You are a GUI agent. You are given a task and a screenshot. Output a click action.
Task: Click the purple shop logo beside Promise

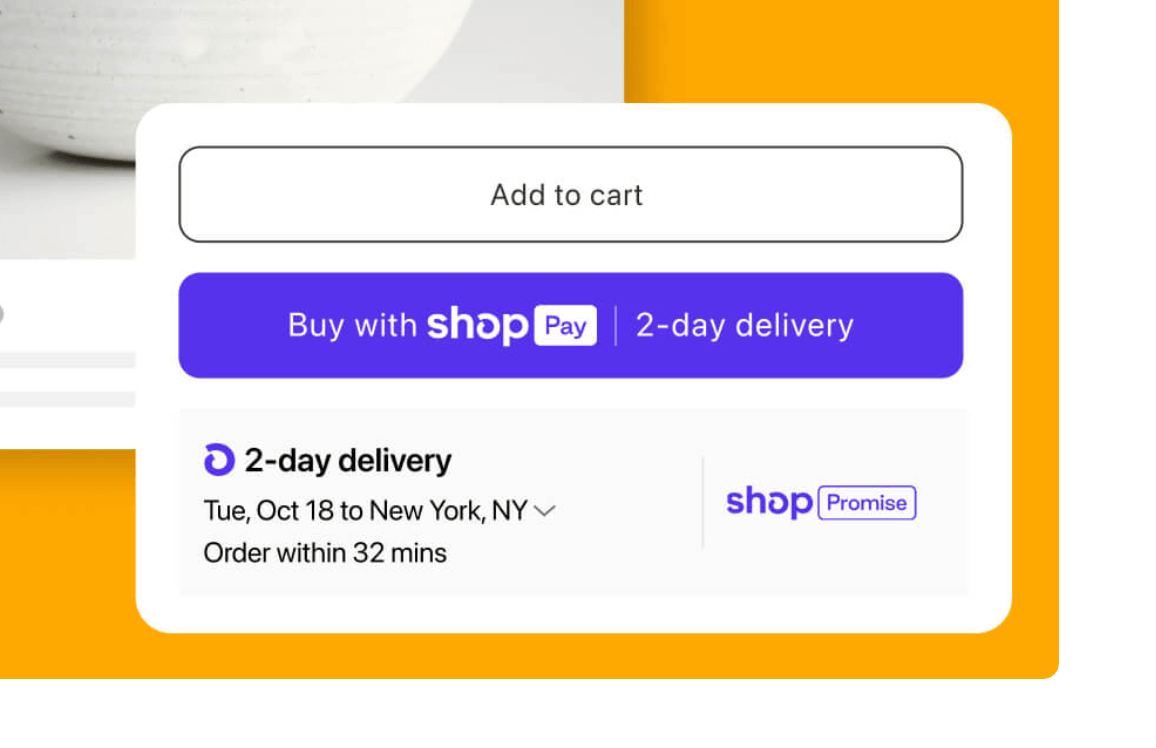click(x=768, y=502)
